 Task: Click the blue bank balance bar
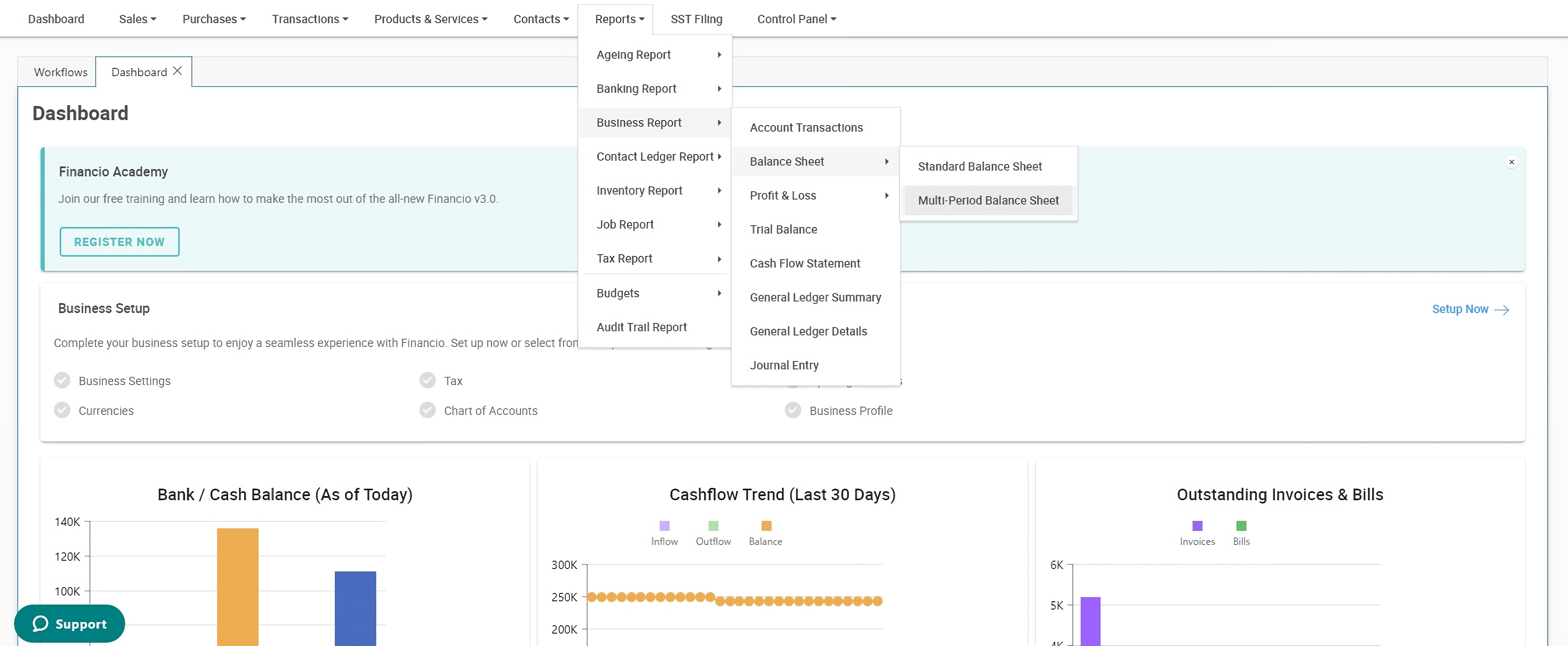[356, 608]
